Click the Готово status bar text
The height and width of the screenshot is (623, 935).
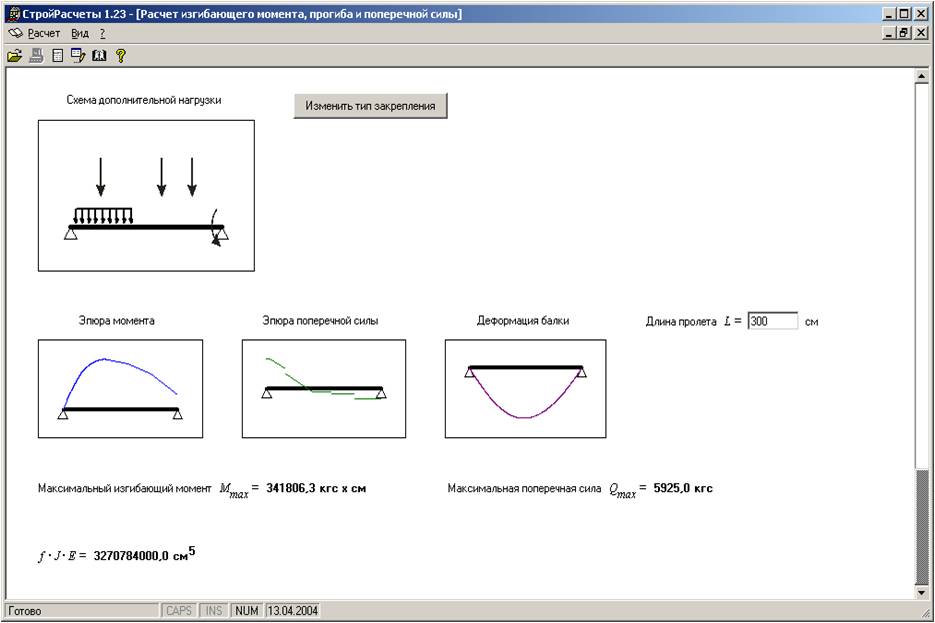click(x=25, y=611)
